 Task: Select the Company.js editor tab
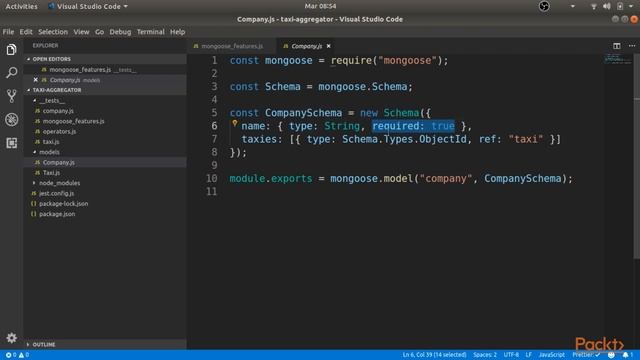pos(306,46)
